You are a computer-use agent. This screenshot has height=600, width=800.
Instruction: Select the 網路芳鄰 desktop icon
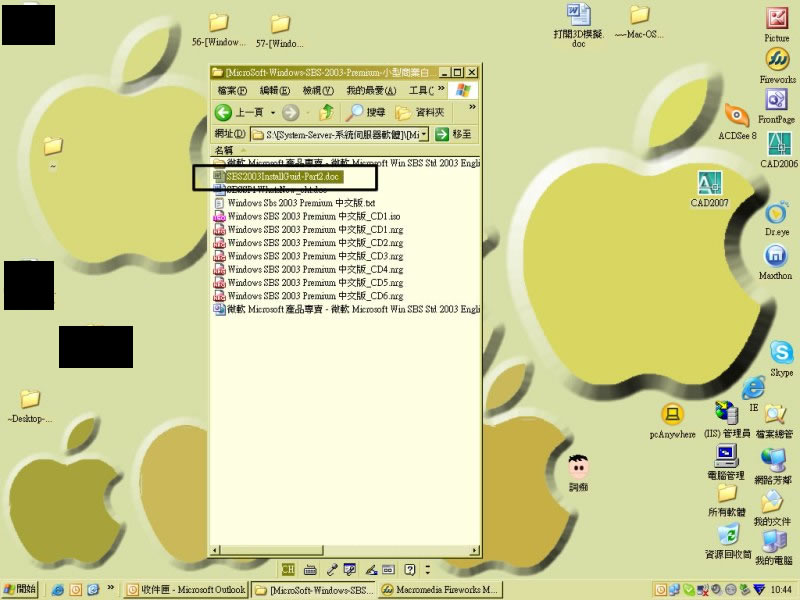coord(773,464)
